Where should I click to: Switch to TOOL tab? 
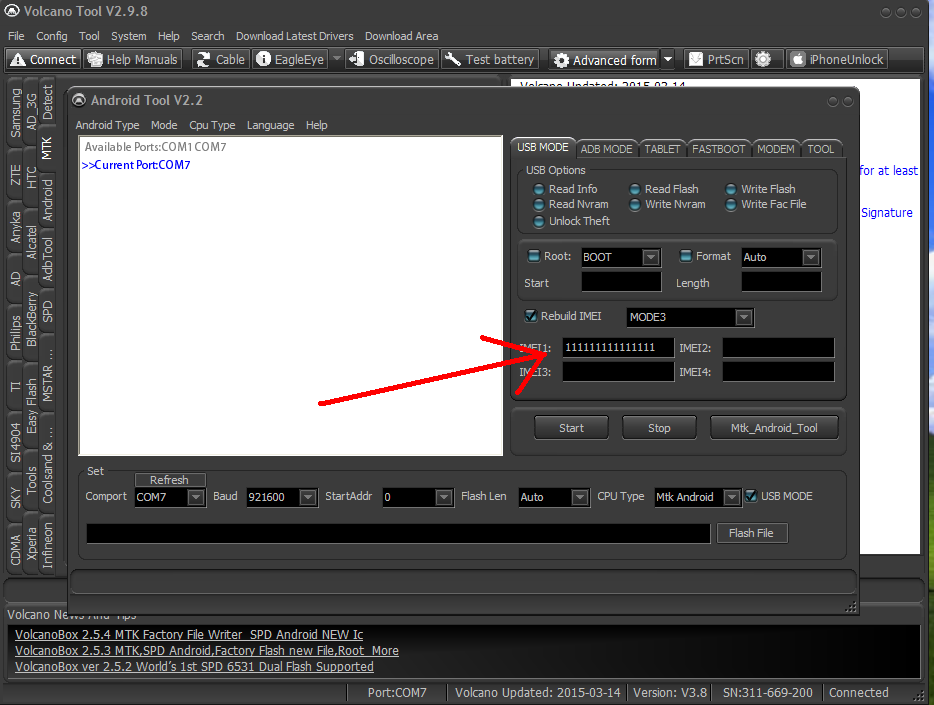(x=821, y=149)
